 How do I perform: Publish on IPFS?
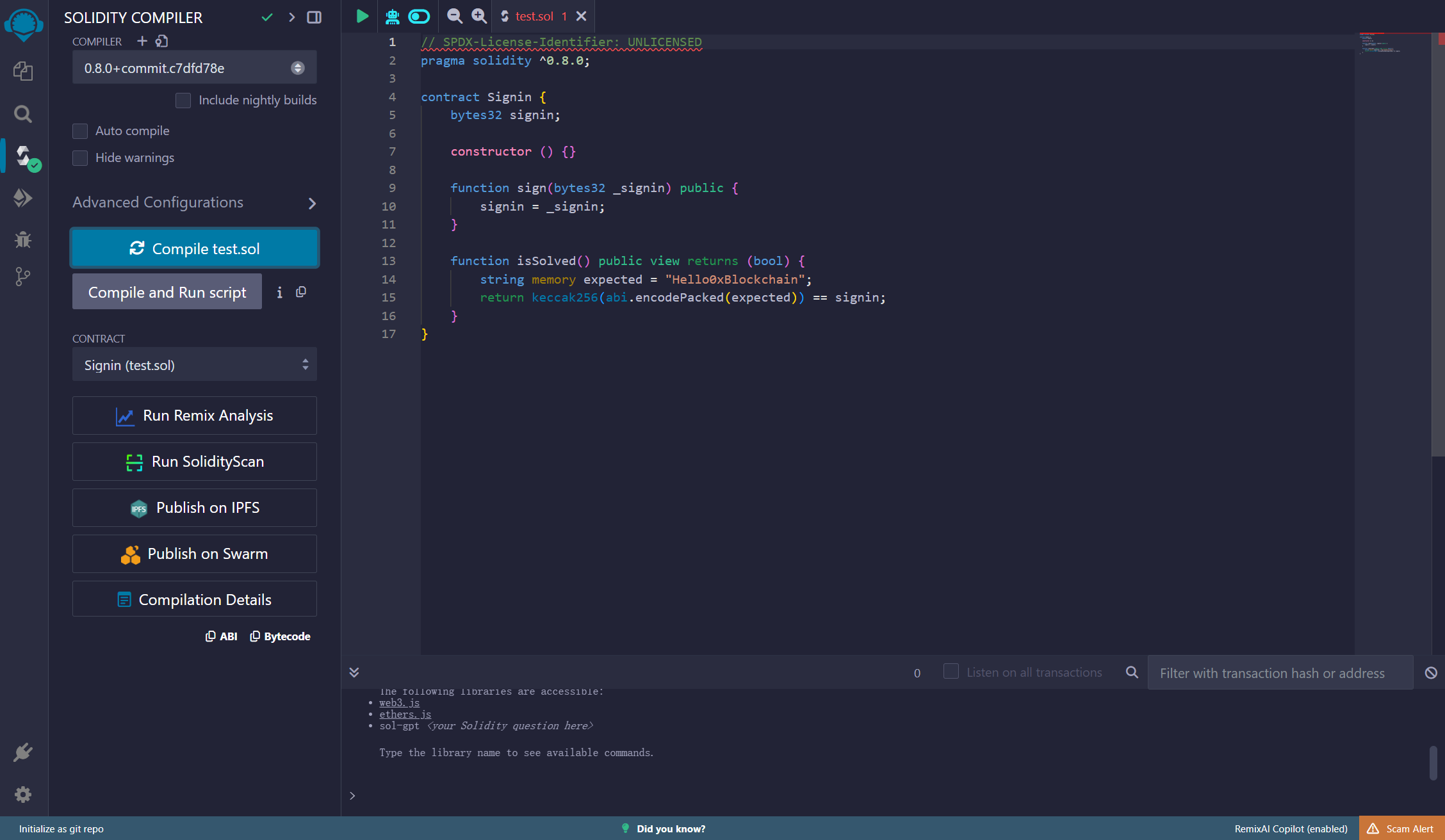coord(195,508)
